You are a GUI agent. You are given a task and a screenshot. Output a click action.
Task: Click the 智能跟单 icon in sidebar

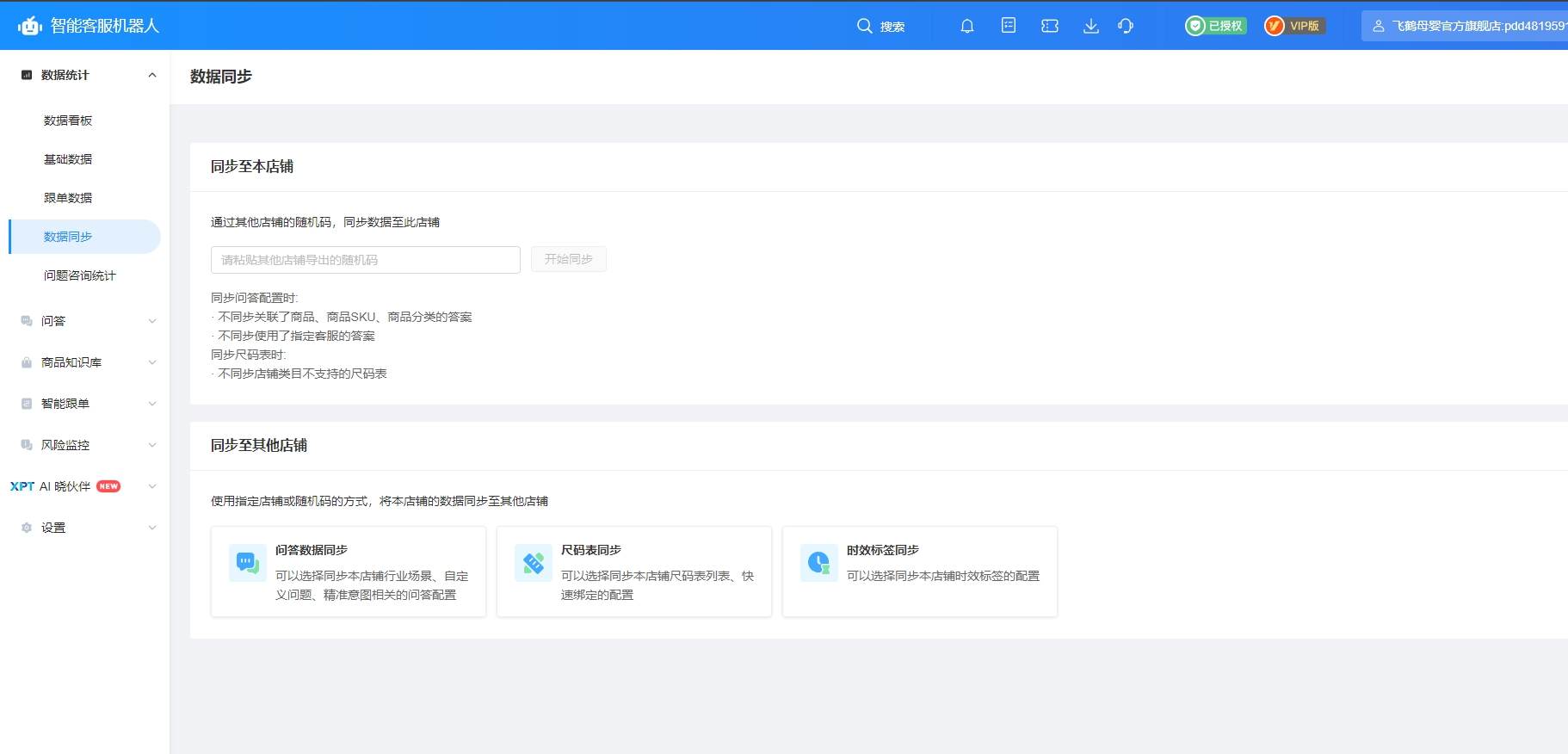tap(27, 404)
